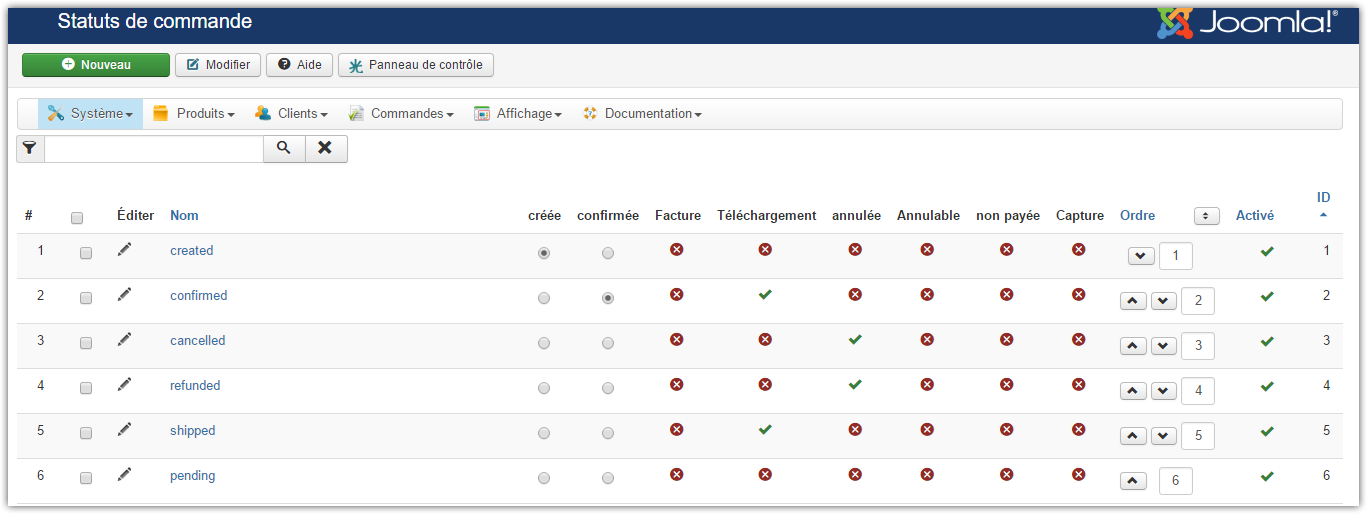Expand the Produits dropdown menu

[194, 114]
